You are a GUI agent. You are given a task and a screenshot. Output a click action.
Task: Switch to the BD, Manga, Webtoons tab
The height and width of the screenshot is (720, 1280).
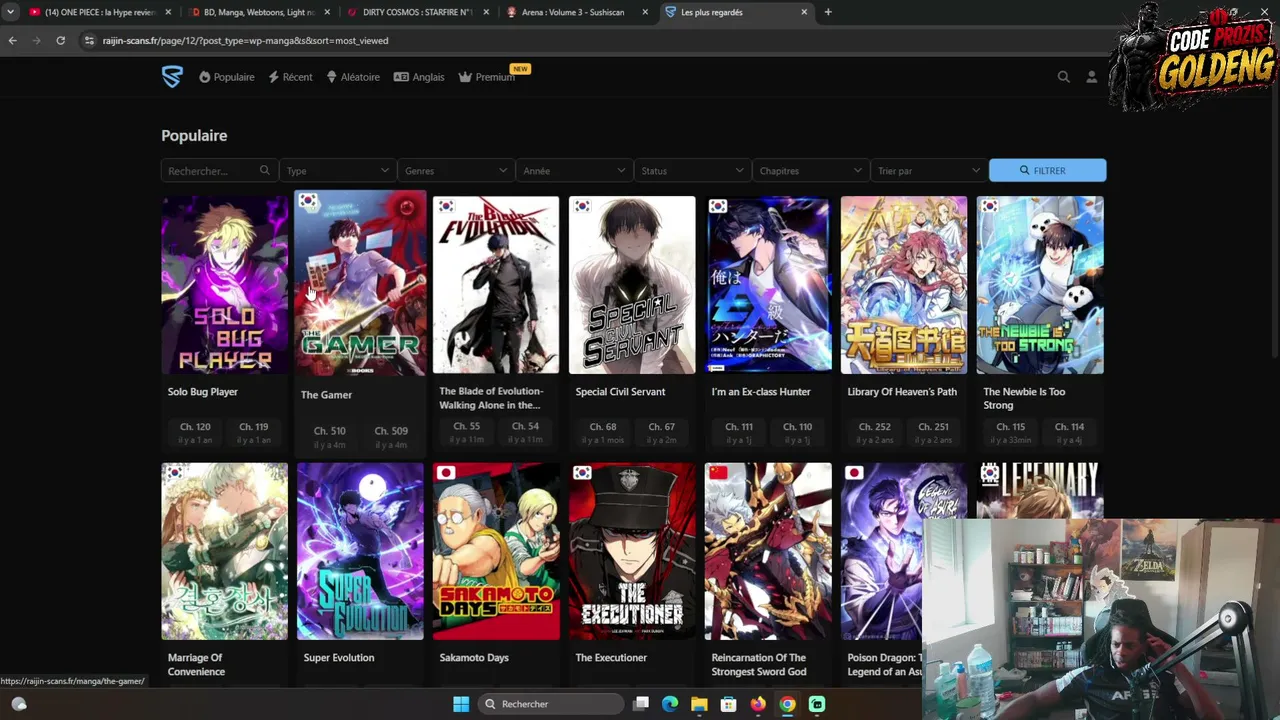(258, 12)
